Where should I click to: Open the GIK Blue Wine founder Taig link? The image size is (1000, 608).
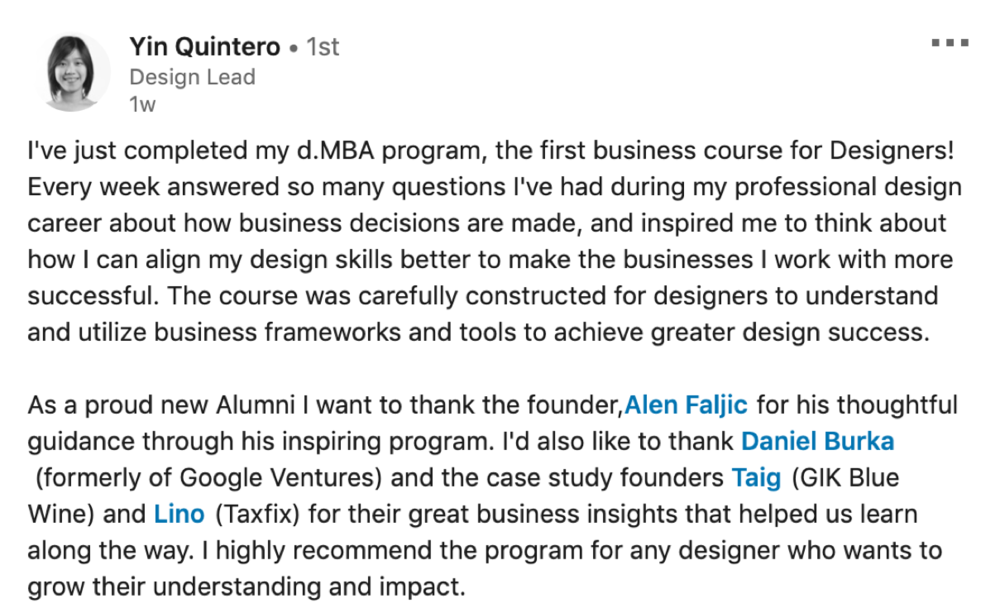point(757,477)
